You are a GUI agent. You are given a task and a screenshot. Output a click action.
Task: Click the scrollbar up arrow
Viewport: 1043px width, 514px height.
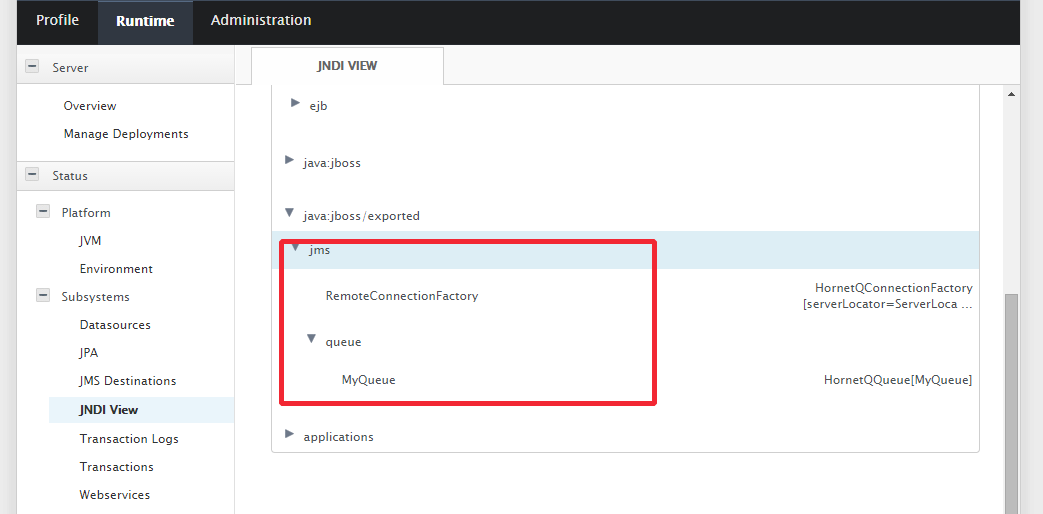1011,94
